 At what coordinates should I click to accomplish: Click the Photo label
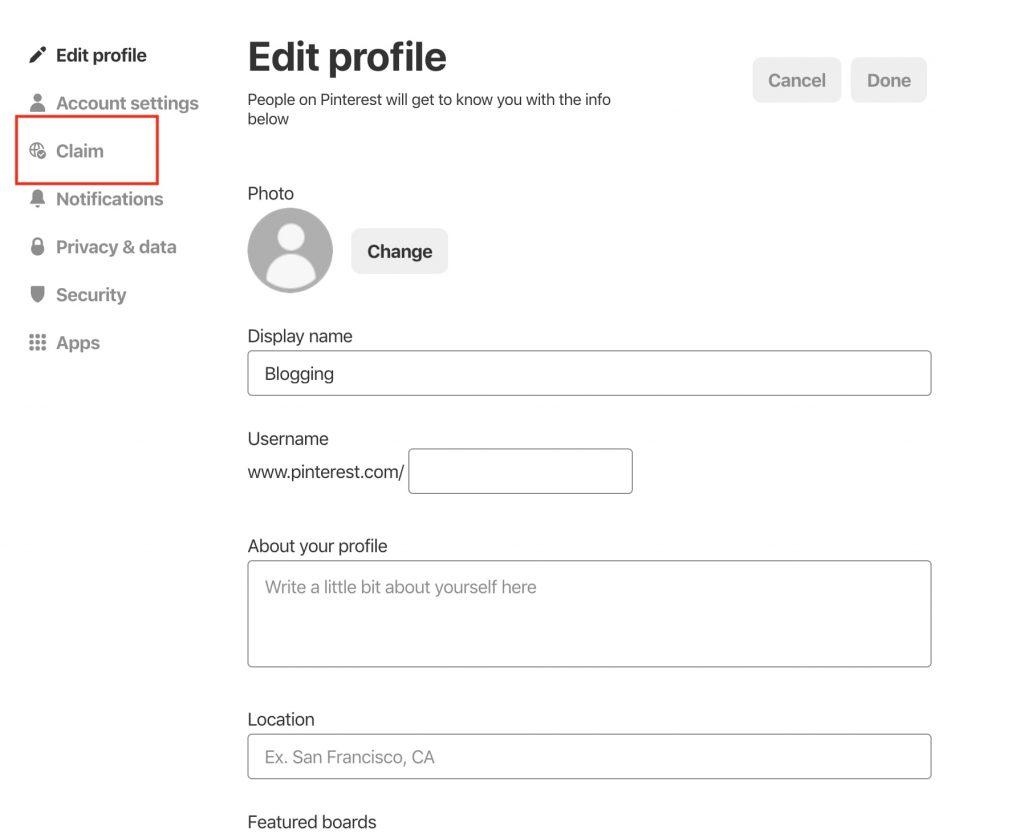point(270,194)
